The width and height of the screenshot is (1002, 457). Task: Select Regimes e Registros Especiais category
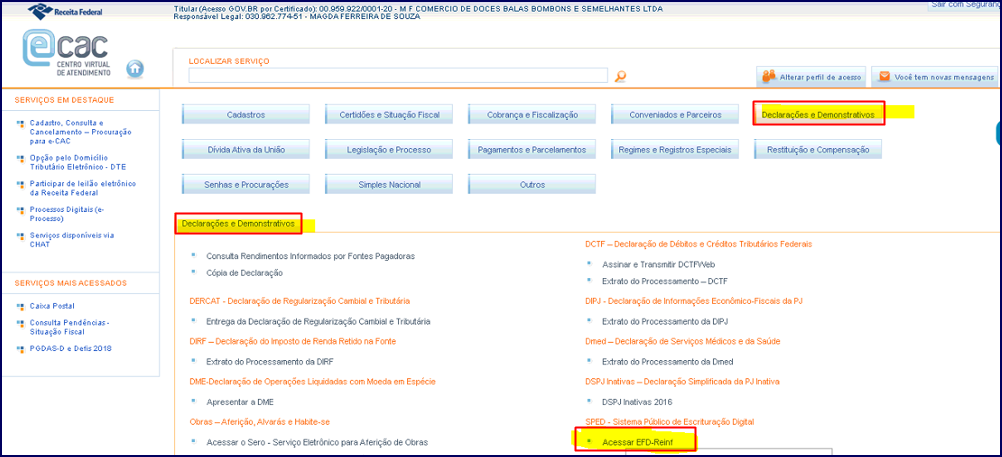pos(675,150)
